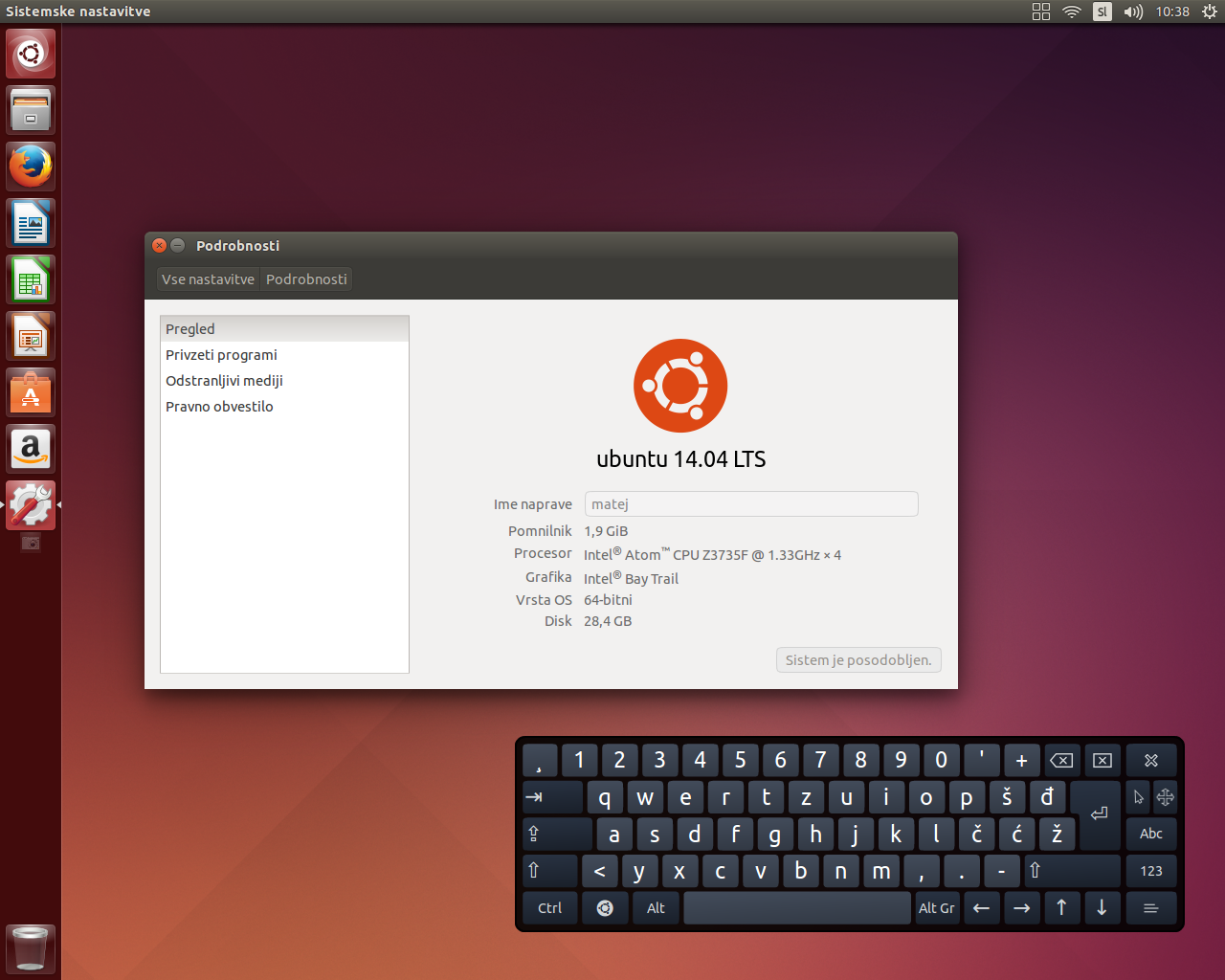Open the sound volume indicator
The width and height of the screenshot is (1225, 980).
[x=1133, y=11]
